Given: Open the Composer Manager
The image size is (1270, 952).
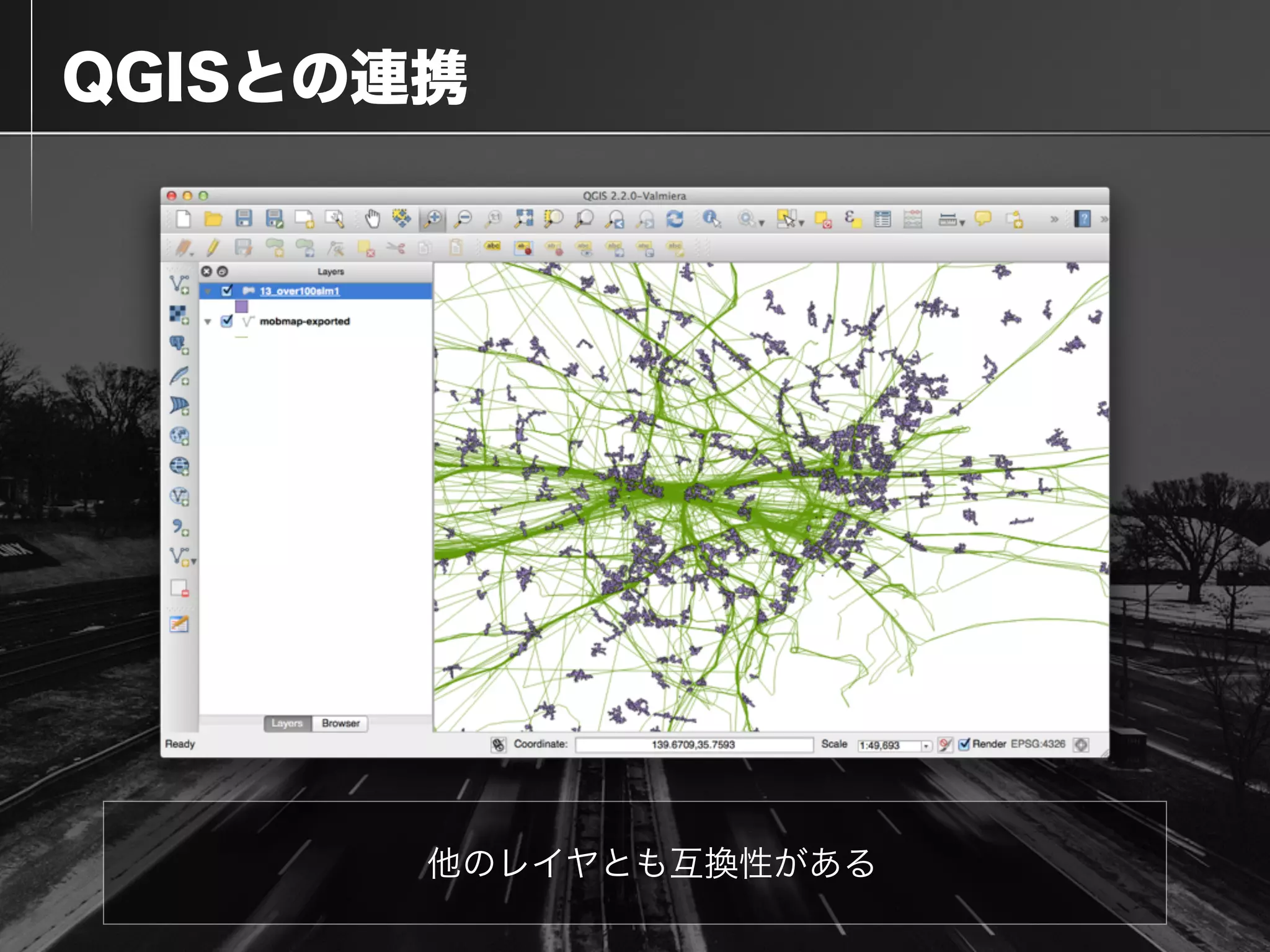Looking at the screenshot, I should coord(334,219).
